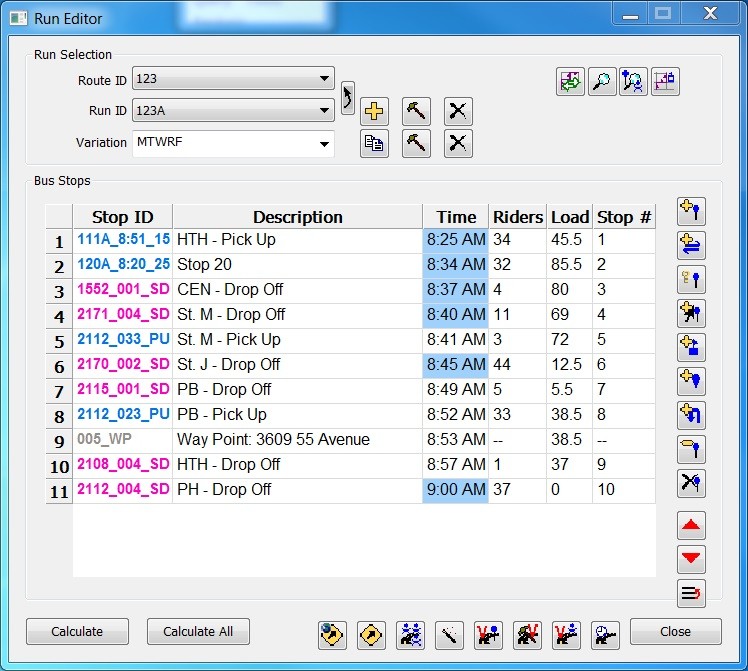This screenshot has height=671, width=748.
Task: Click the blue students group icon
Action: tap(410, 635)
